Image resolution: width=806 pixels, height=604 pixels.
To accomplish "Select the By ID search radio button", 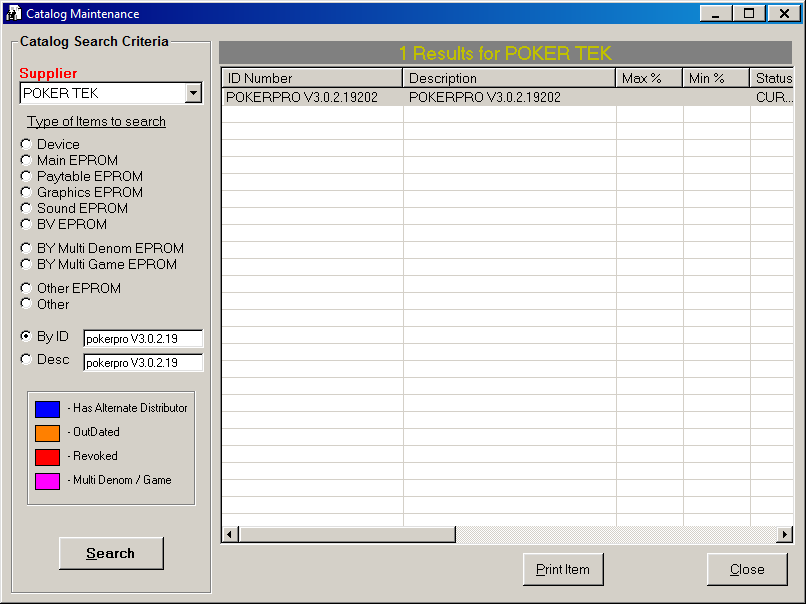I will 26,336.
